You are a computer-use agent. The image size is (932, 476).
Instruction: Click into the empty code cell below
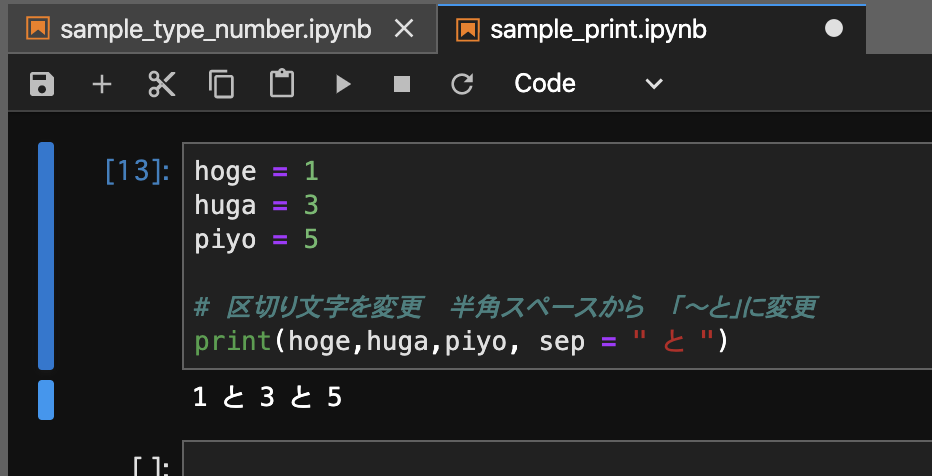coord(557,458)
